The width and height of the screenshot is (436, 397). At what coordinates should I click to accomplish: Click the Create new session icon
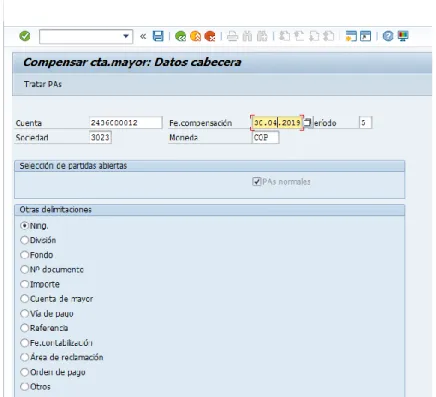click(351, 36)
